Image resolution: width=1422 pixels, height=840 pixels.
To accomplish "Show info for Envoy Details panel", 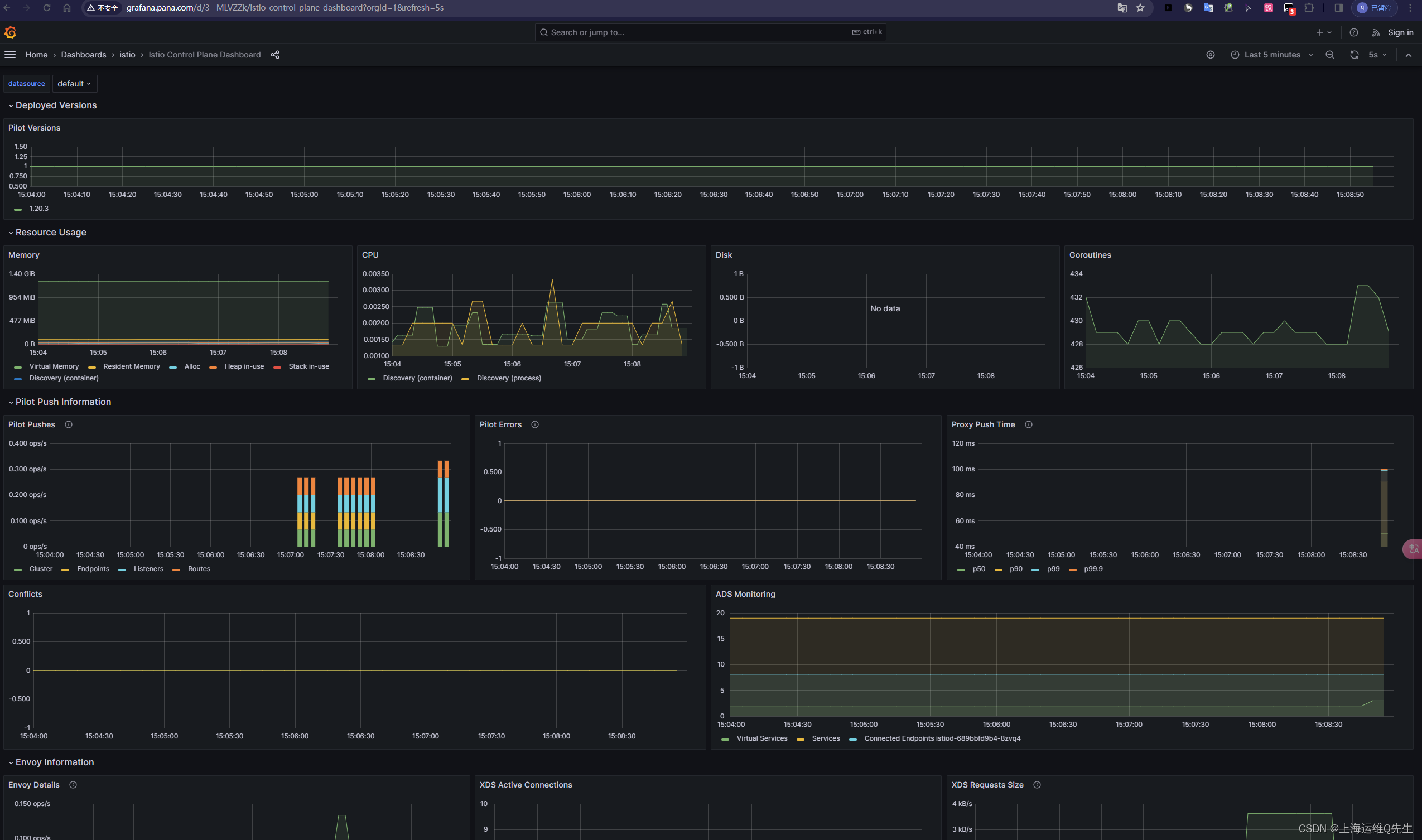I will pyautogui.click(x=73, y=785).
